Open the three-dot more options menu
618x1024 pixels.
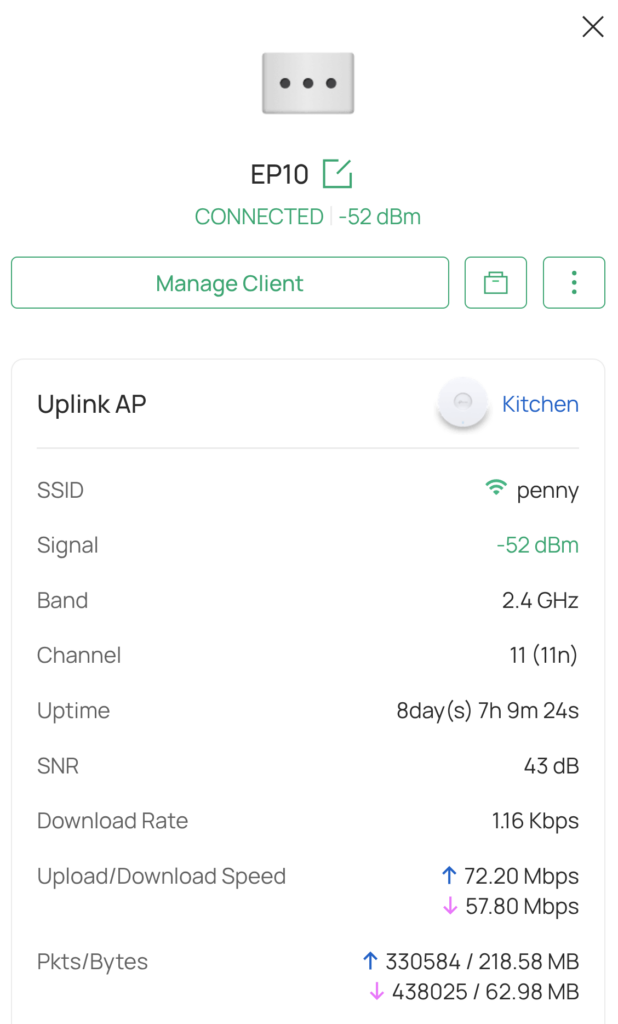574,283
